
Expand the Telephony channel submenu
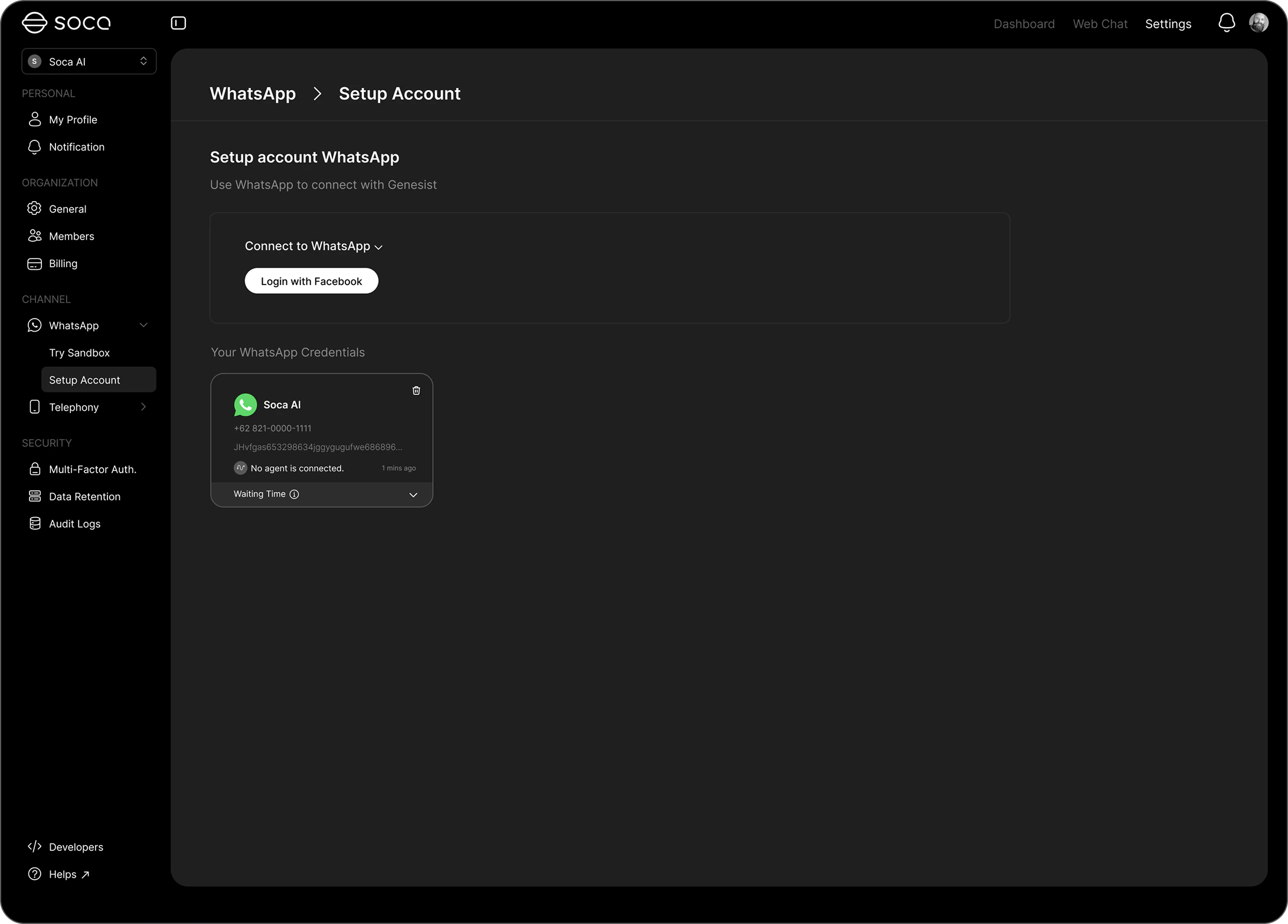tap(143, 407)
